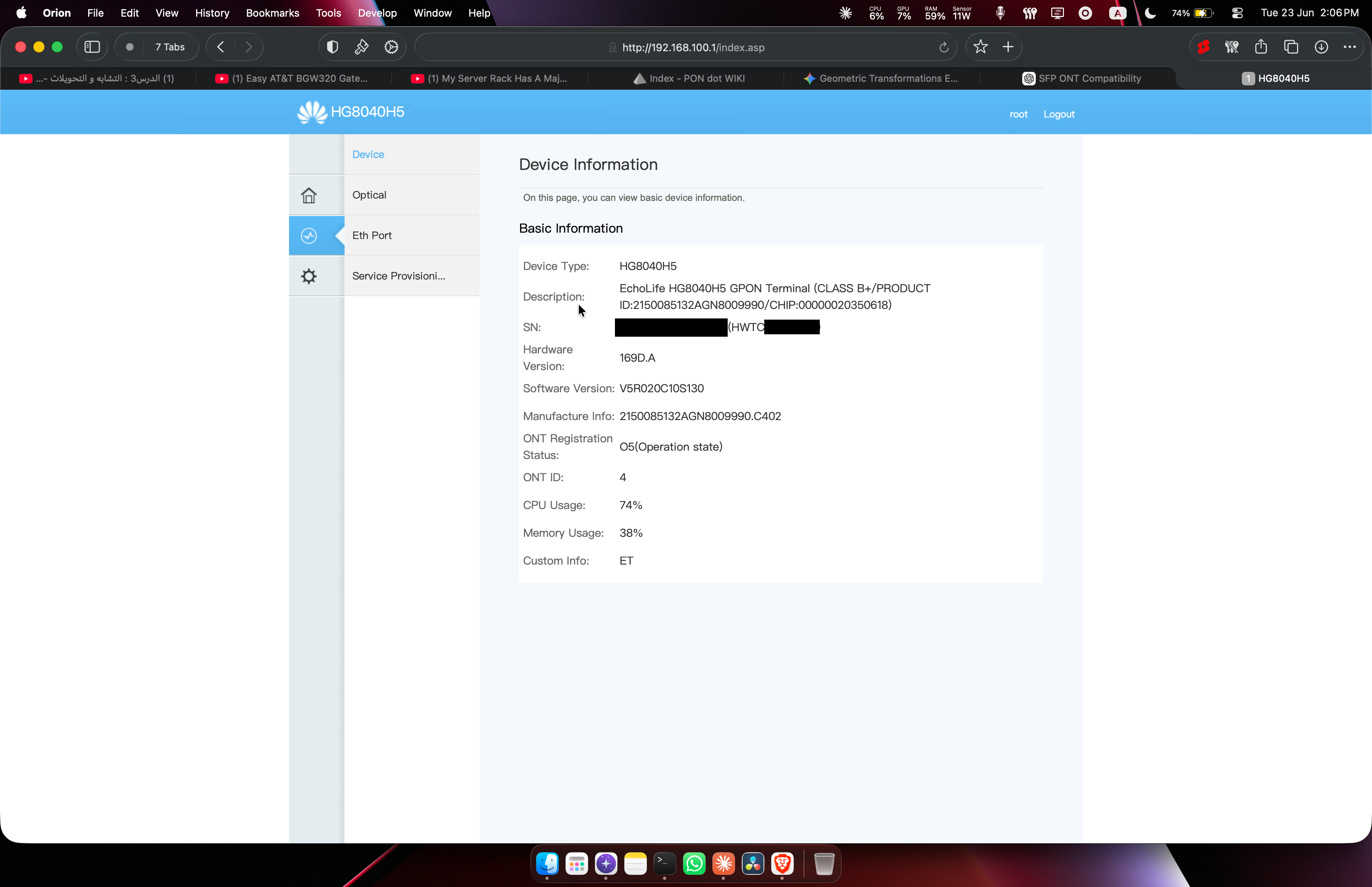Click the tab group dot button

tap(129, 47)
